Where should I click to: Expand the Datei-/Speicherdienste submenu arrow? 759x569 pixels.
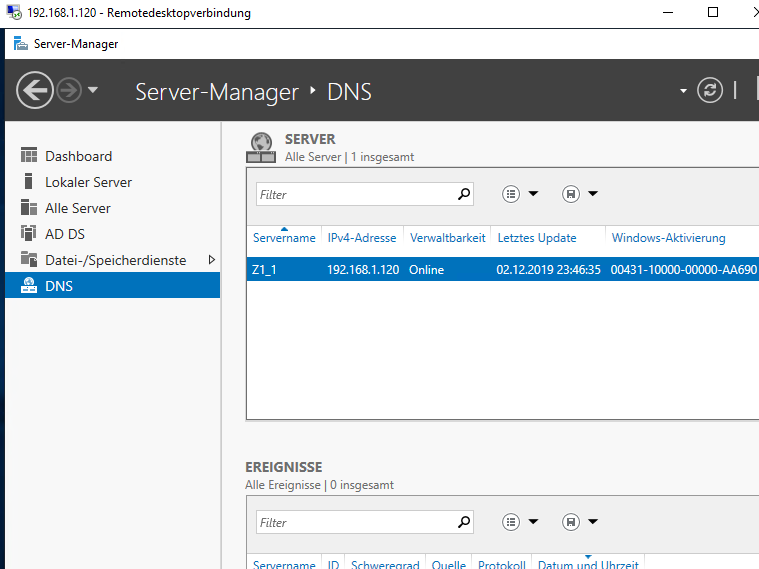click(212, 260)
